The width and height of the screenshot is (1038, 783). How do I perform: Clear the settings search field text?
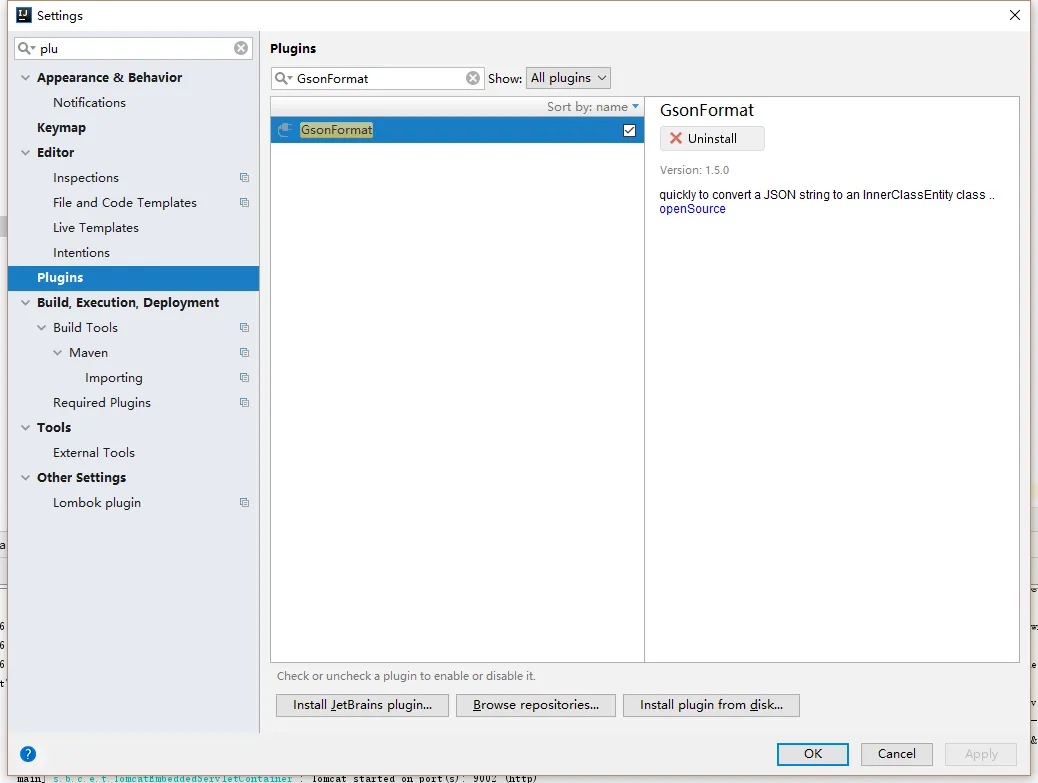click(x=241, y=48)
